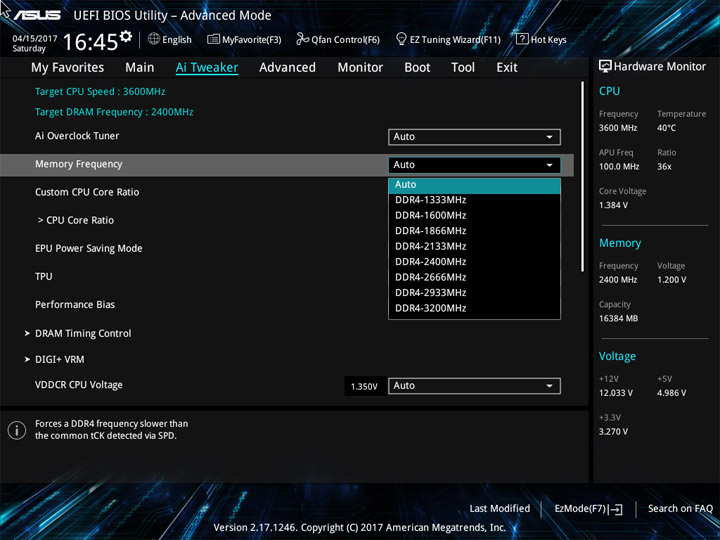This screenshot has width=720, height=540.
Task: Go to the Exit tab
Action: click(x=507, y=68)
